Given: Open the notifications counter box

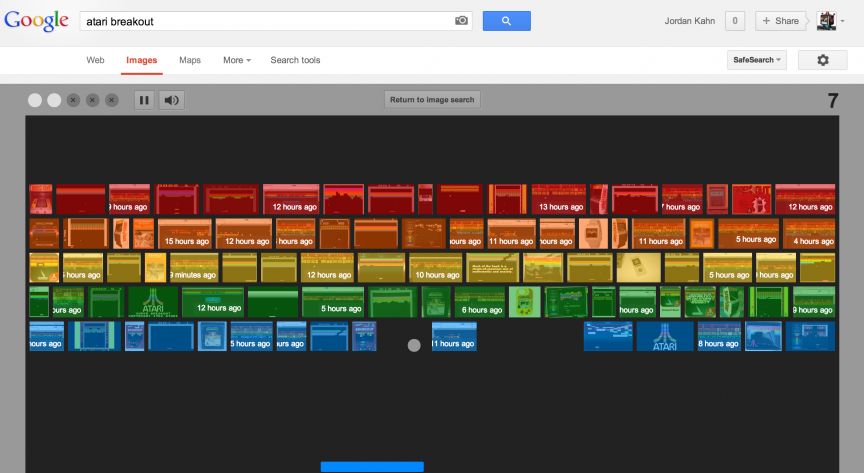Looking at the screenshot, I should (x=735, y=21).
